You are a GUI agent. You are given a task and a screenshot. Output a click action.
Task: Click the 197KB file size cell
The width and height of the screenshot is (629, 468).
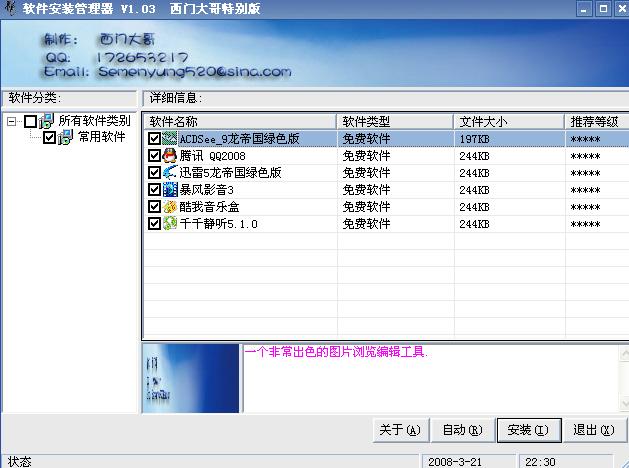(474, 139)
